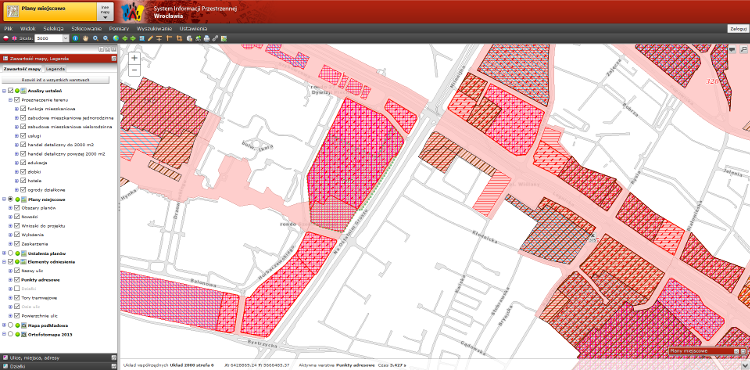Switch to the Legenda tab
This screenshot has width=750, height=370.
point(56,69)
